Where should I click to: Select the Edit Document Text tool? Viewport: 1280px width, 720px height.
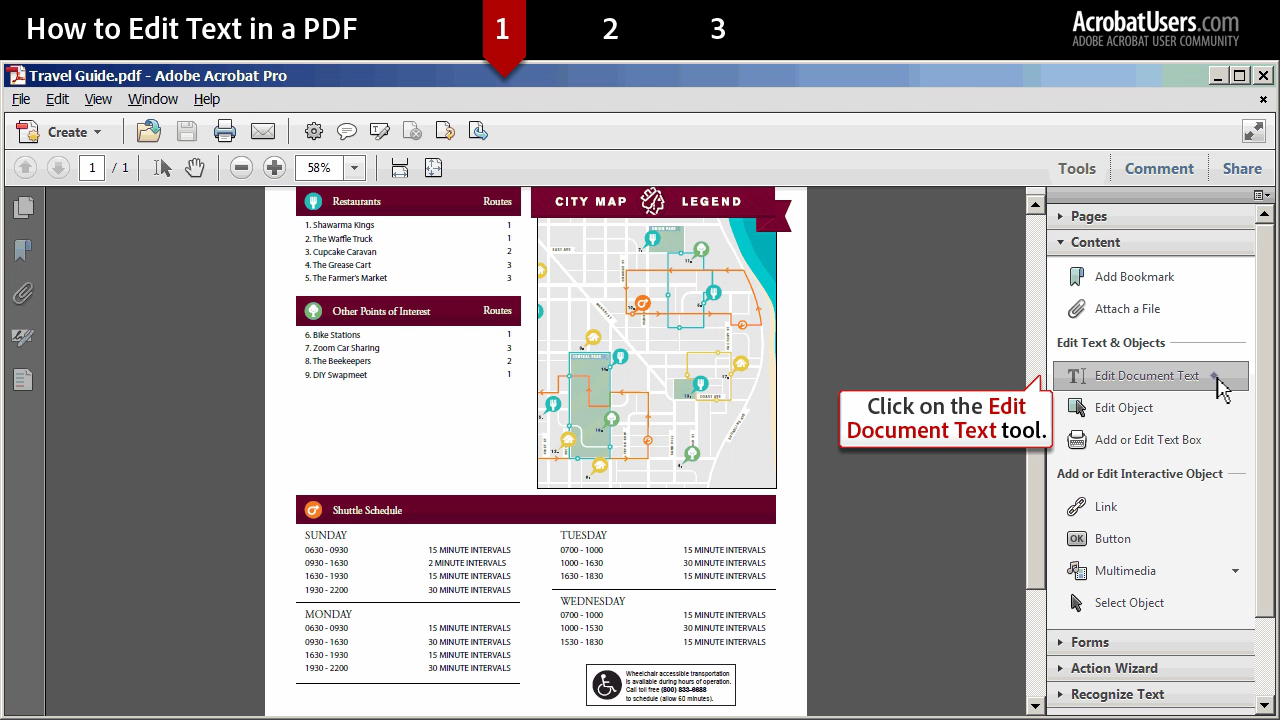[x=1146, y=376]
